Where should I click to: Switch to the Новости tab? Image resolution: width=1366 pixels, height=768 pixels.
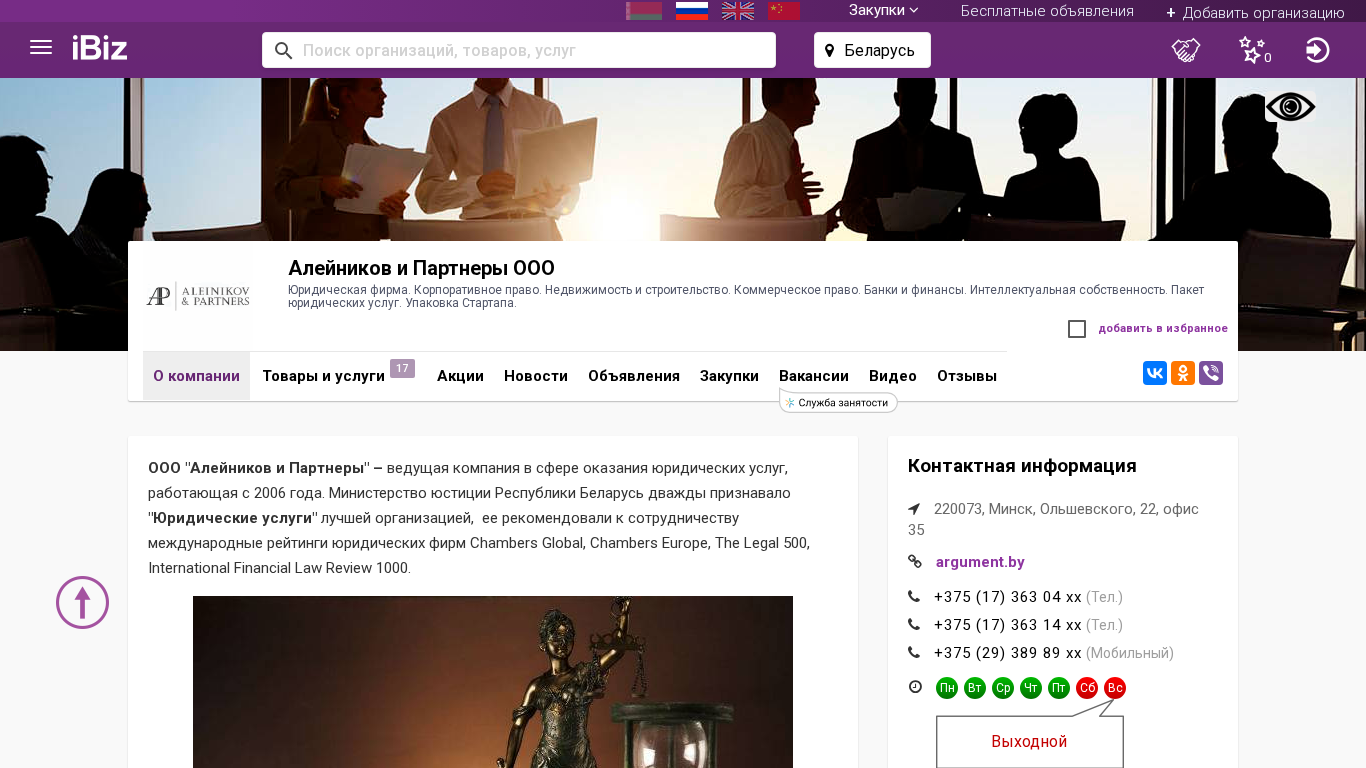click(x=536, y=376)
